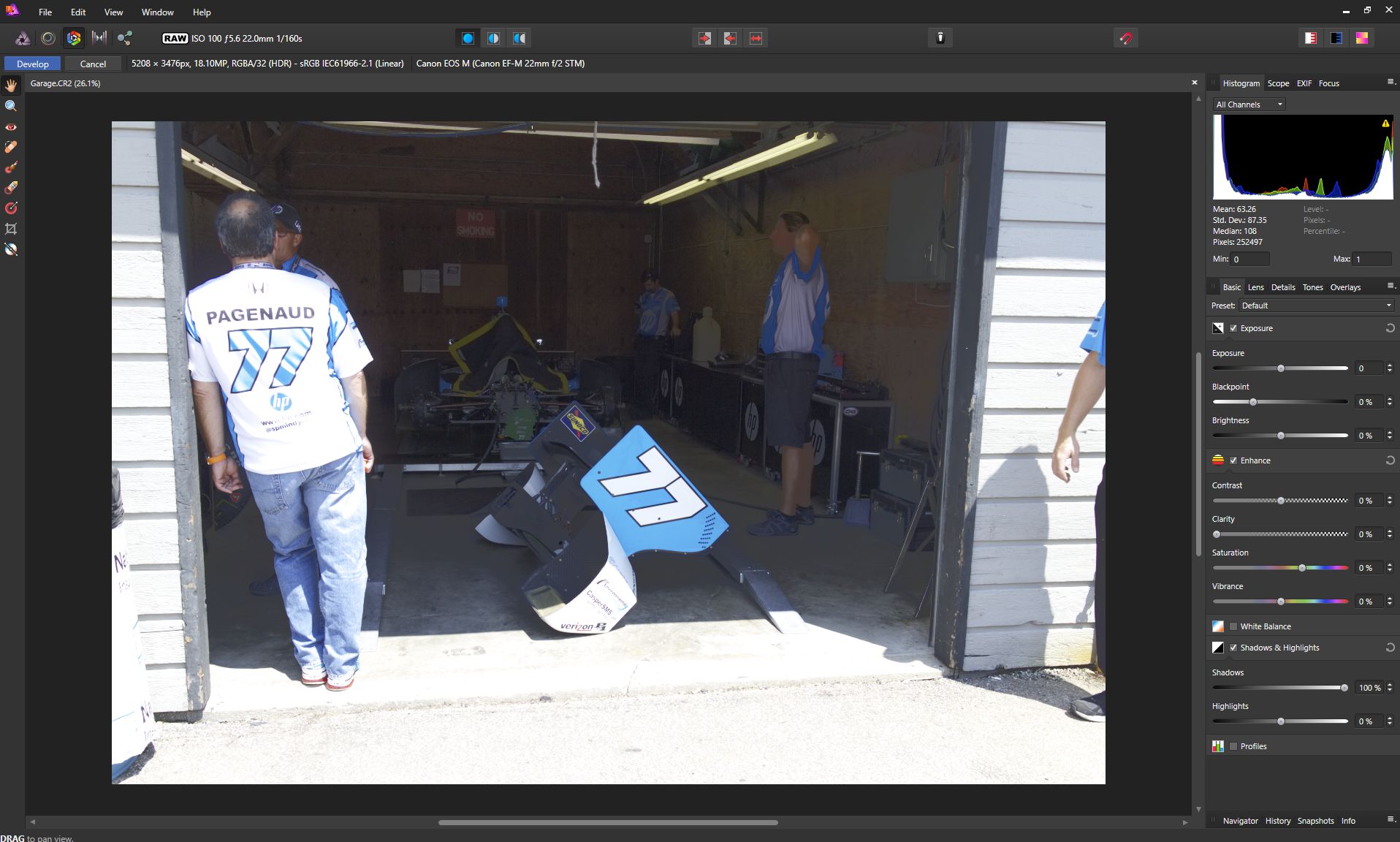Switch to the Tones tab
The image size is (1400, 842).
pos(1312,287)
